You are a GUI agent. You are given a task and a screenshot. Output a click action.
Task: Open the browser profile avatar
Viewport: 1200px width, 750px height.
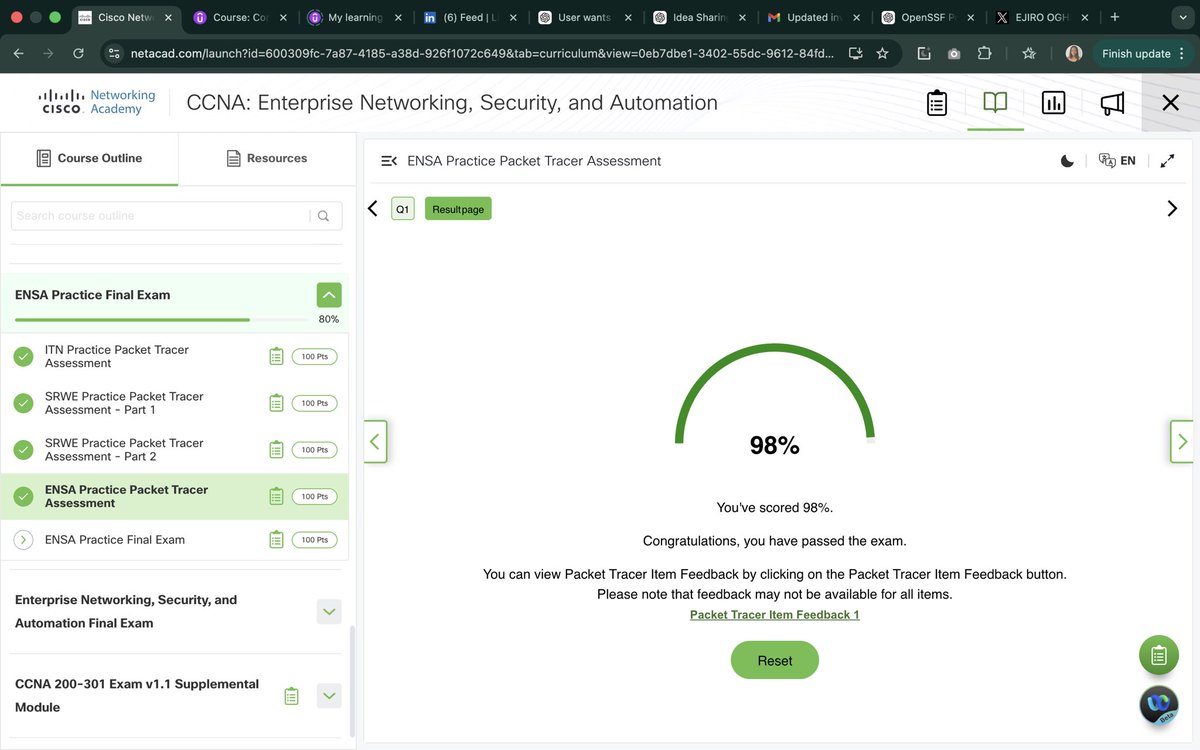pyautogui.click(x=1074, y=54)
